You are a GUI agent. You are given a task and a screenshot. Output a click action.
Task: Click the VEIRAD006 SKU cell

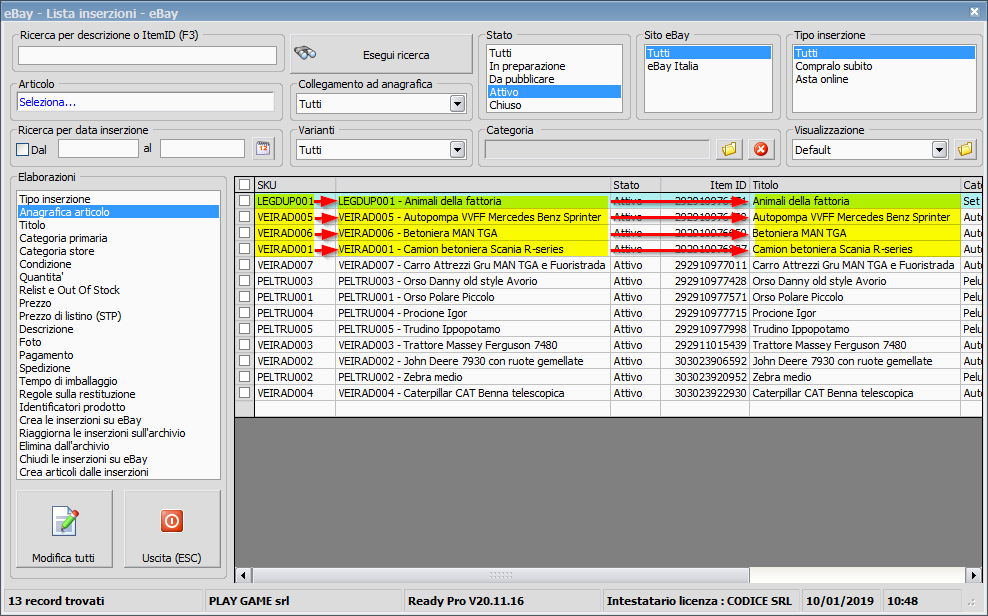295,233
